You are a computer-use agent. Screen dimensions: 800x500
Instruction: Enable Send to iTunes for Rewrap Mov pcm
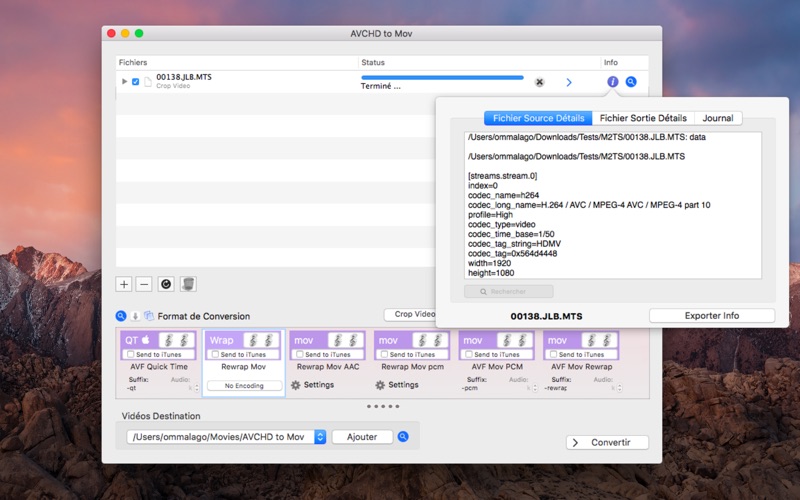tap(385, 354)
